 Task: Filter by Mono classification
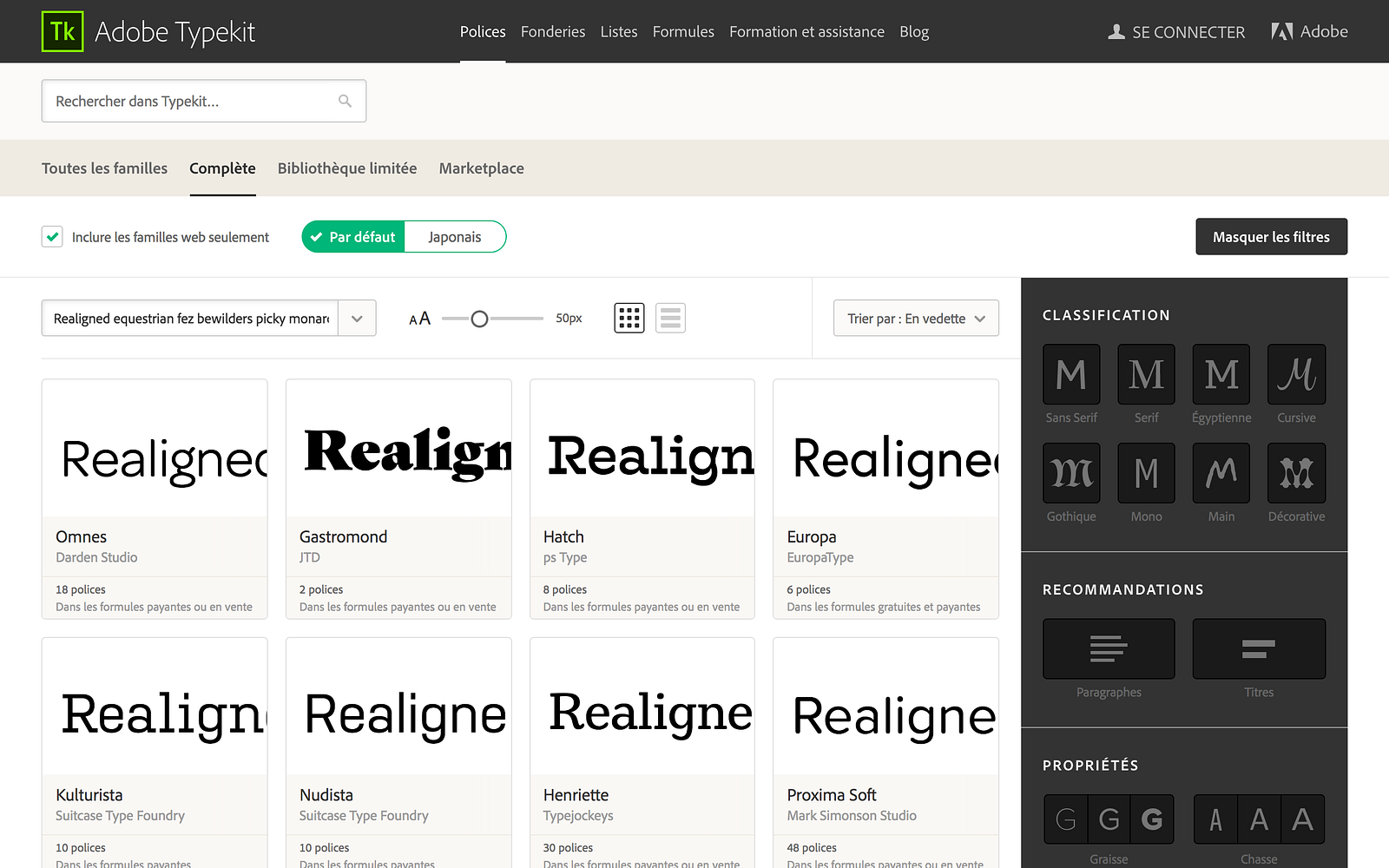[x=1146, y=473]
